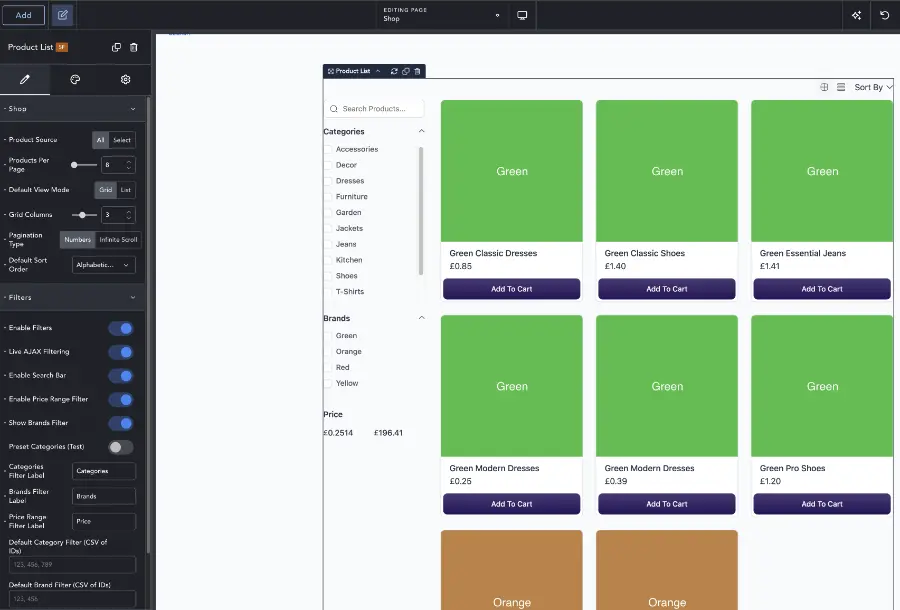900x610 pixels.
Task: Toggle Enable Filters switch
Action: 121,328
